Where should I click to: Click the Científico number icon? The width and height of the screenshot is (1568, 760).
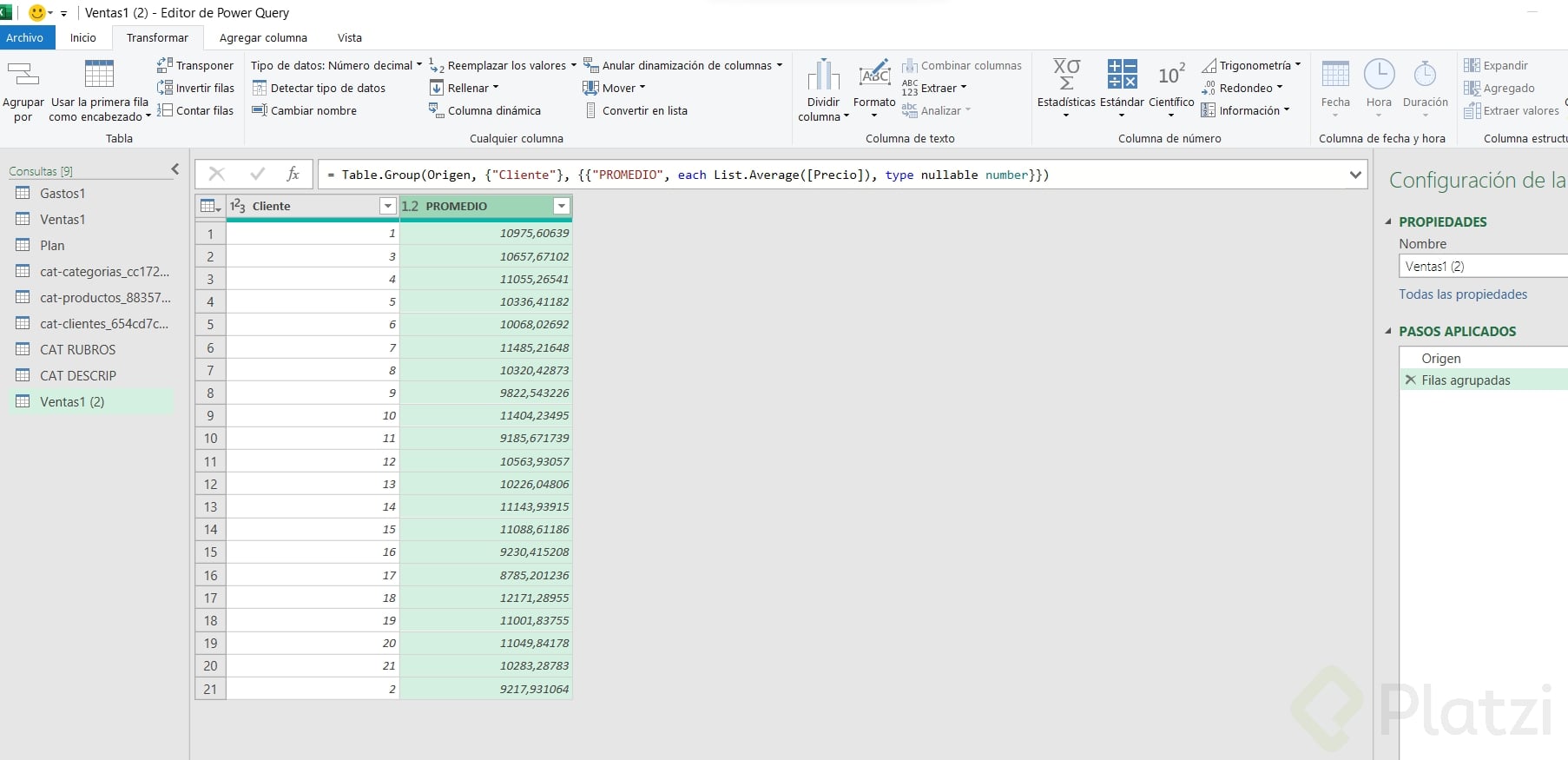pos(1171,76)
